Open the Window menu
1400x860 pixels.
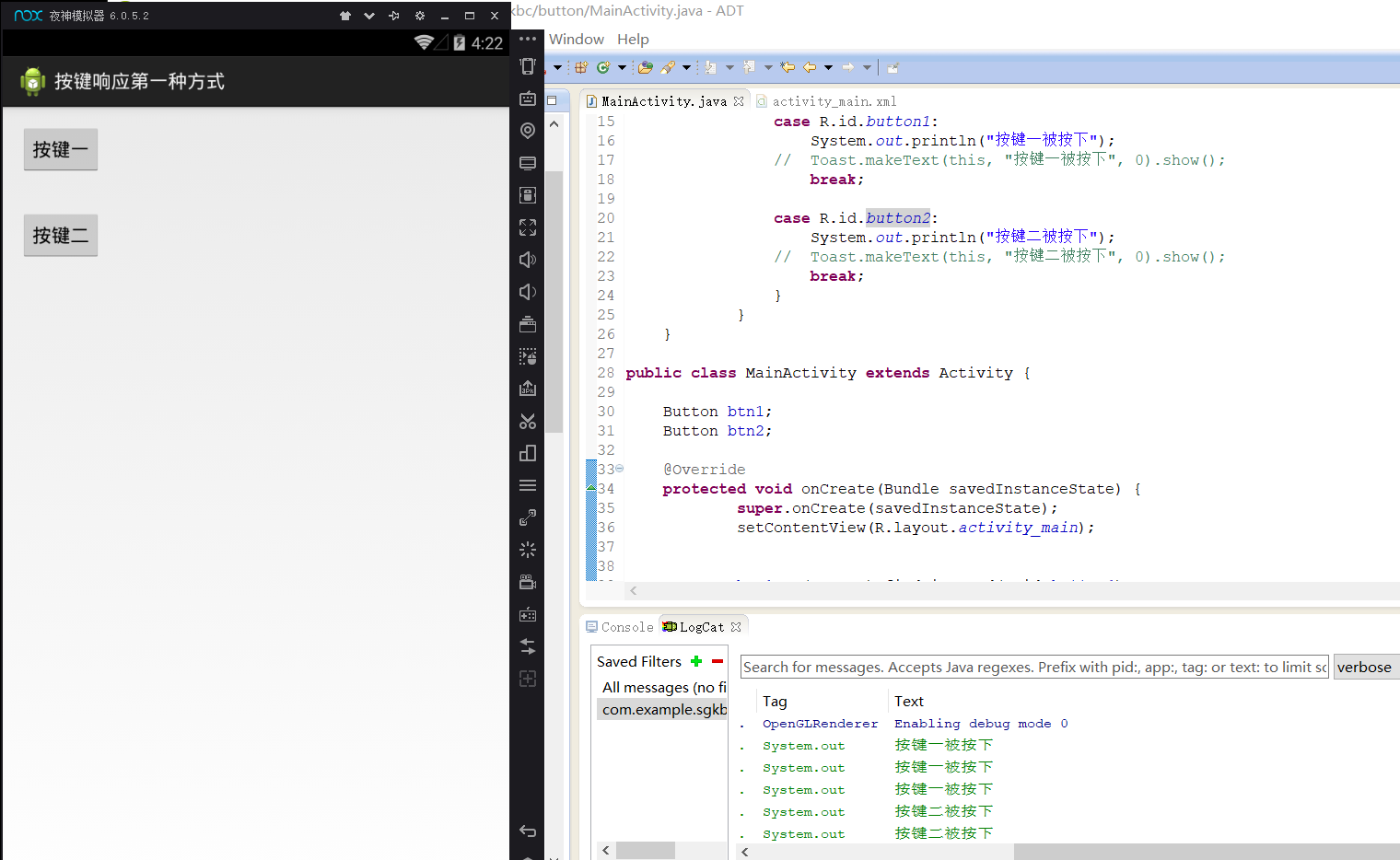tap(577, 39)
